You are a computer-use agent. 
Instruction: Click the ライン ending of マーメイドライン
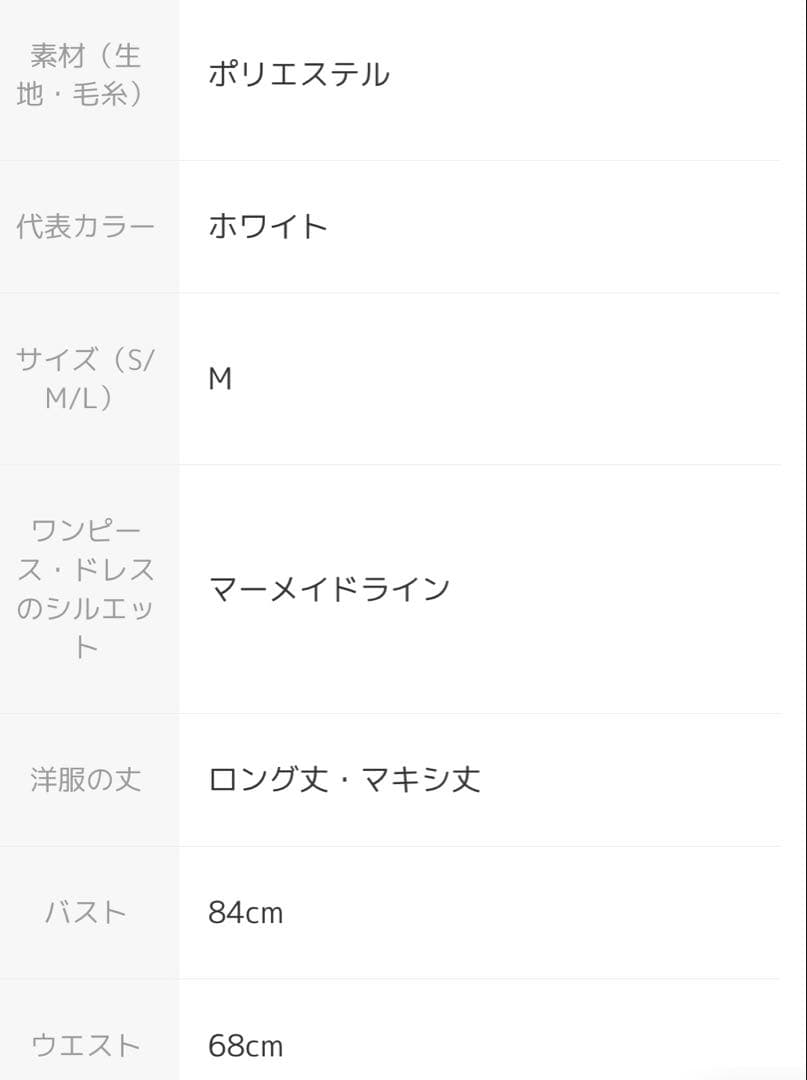(x=405, y=589)
